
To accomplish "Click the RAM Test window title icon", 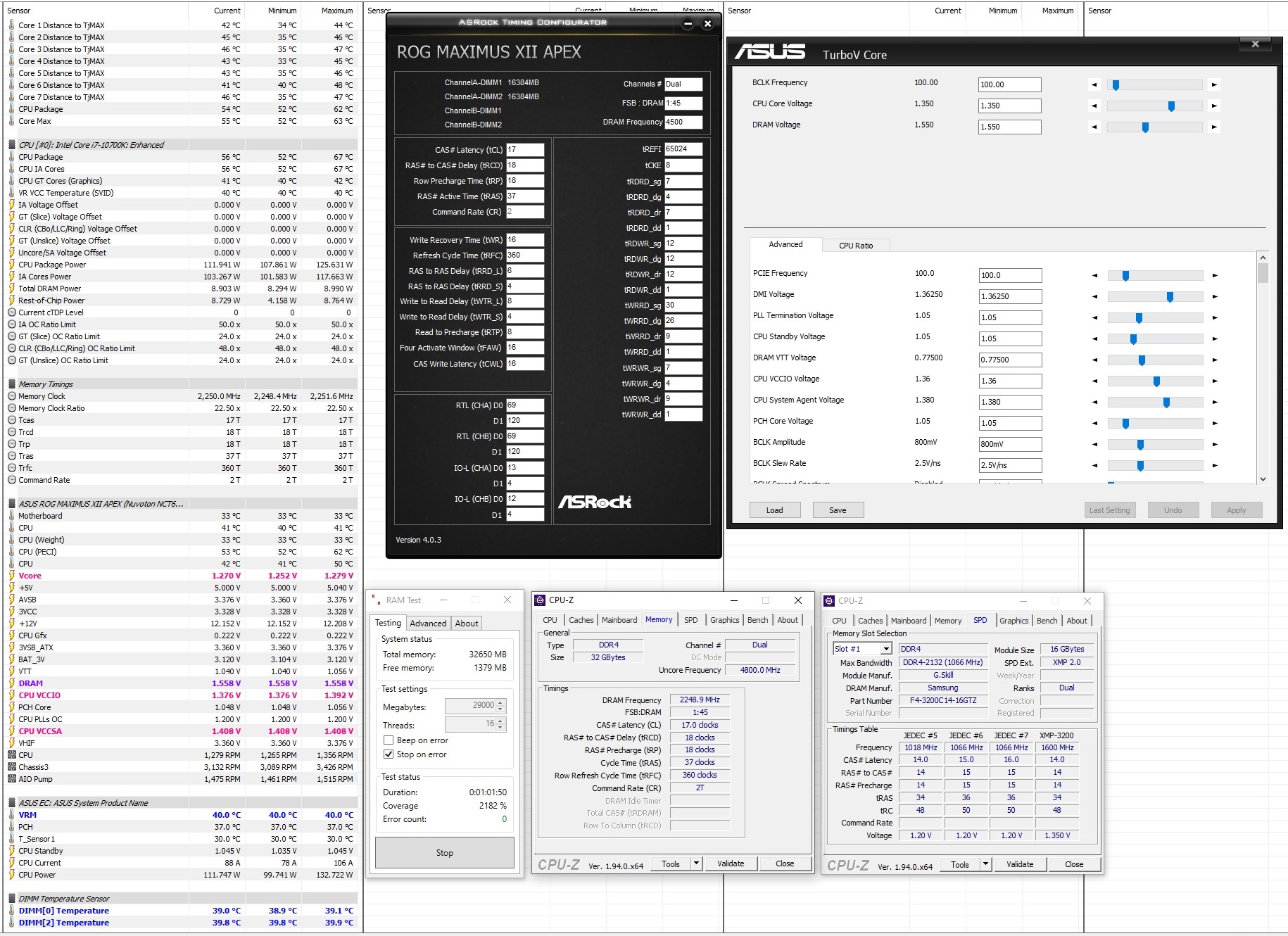I will coord(376,600).
